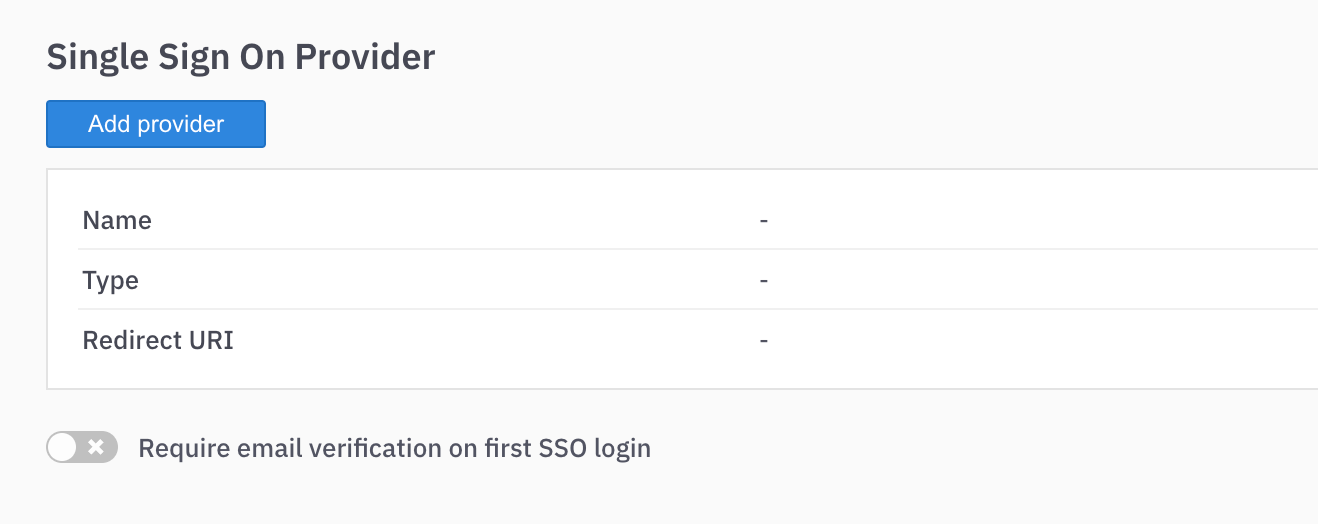Enable Require email verification toggle switch
Viewport: 1318px width, 524px height.
[82, 447]
